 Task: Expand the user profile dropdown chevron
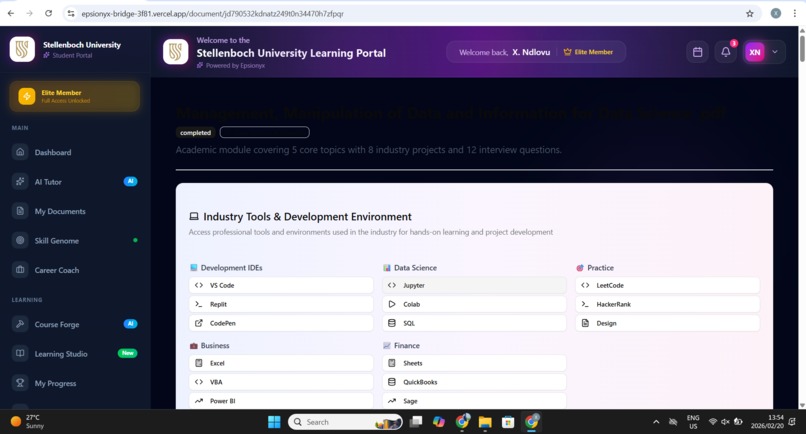[x=775, y=52]
